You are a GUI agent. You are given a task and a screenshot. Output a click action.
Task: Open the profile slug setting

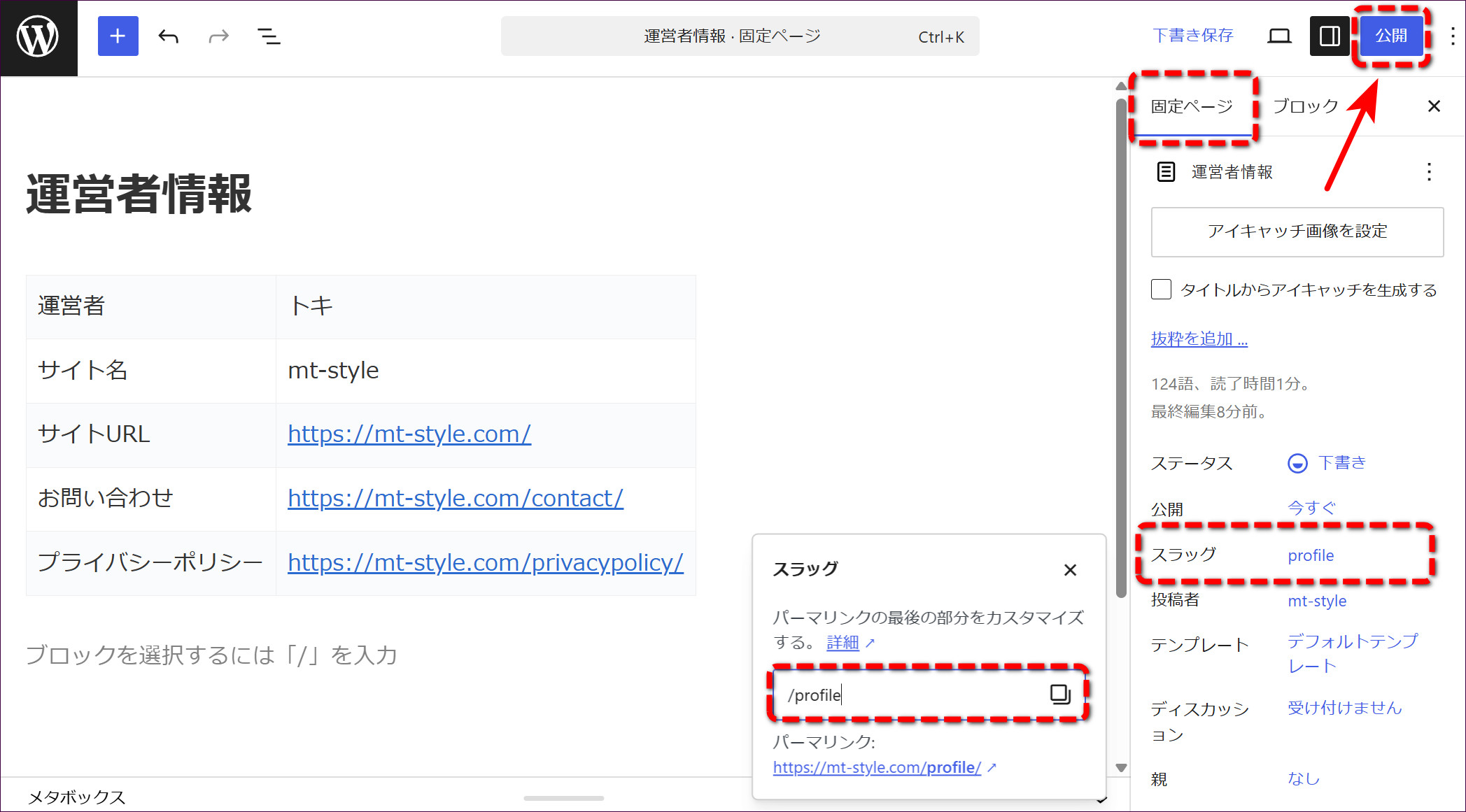[x=1311, y=555]
